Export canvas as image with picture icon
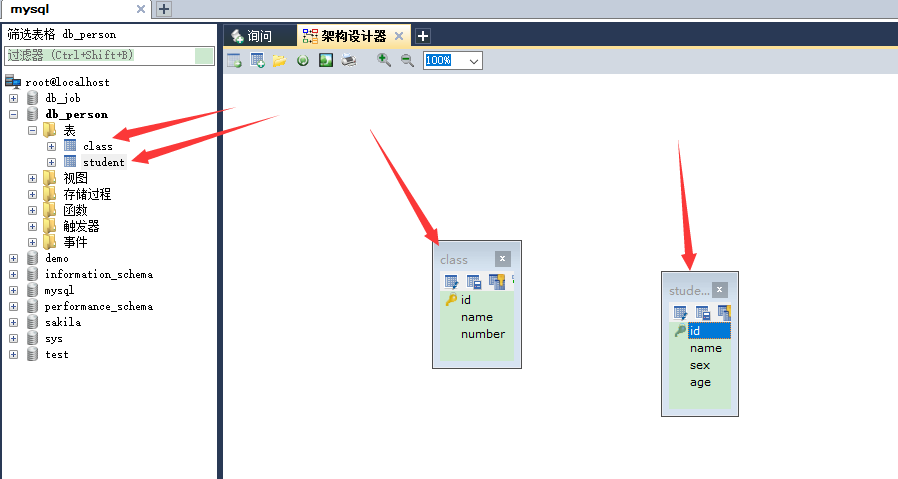The width and height of the screenshot is (898, 479). pos(326,60)
